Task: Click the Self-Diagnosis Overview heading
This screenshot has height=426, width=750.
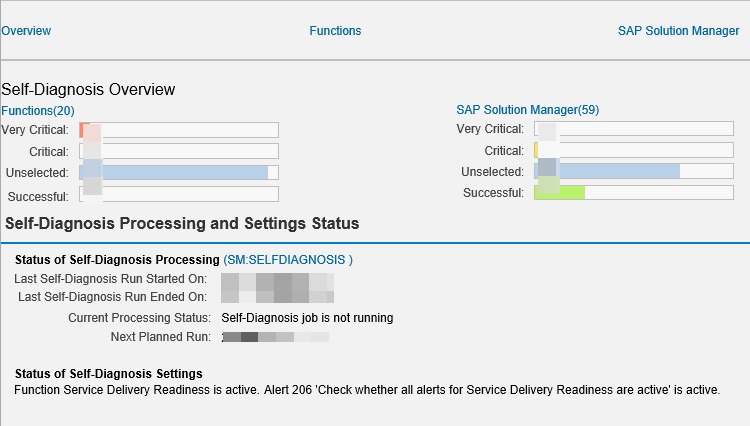Action: point(88,89)
